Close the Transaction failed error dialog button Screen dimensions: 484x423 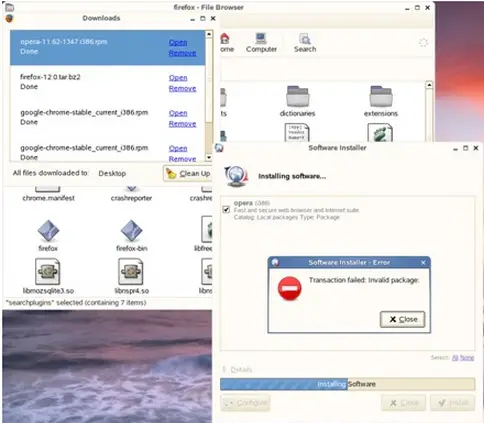click(x=402, y=319)
